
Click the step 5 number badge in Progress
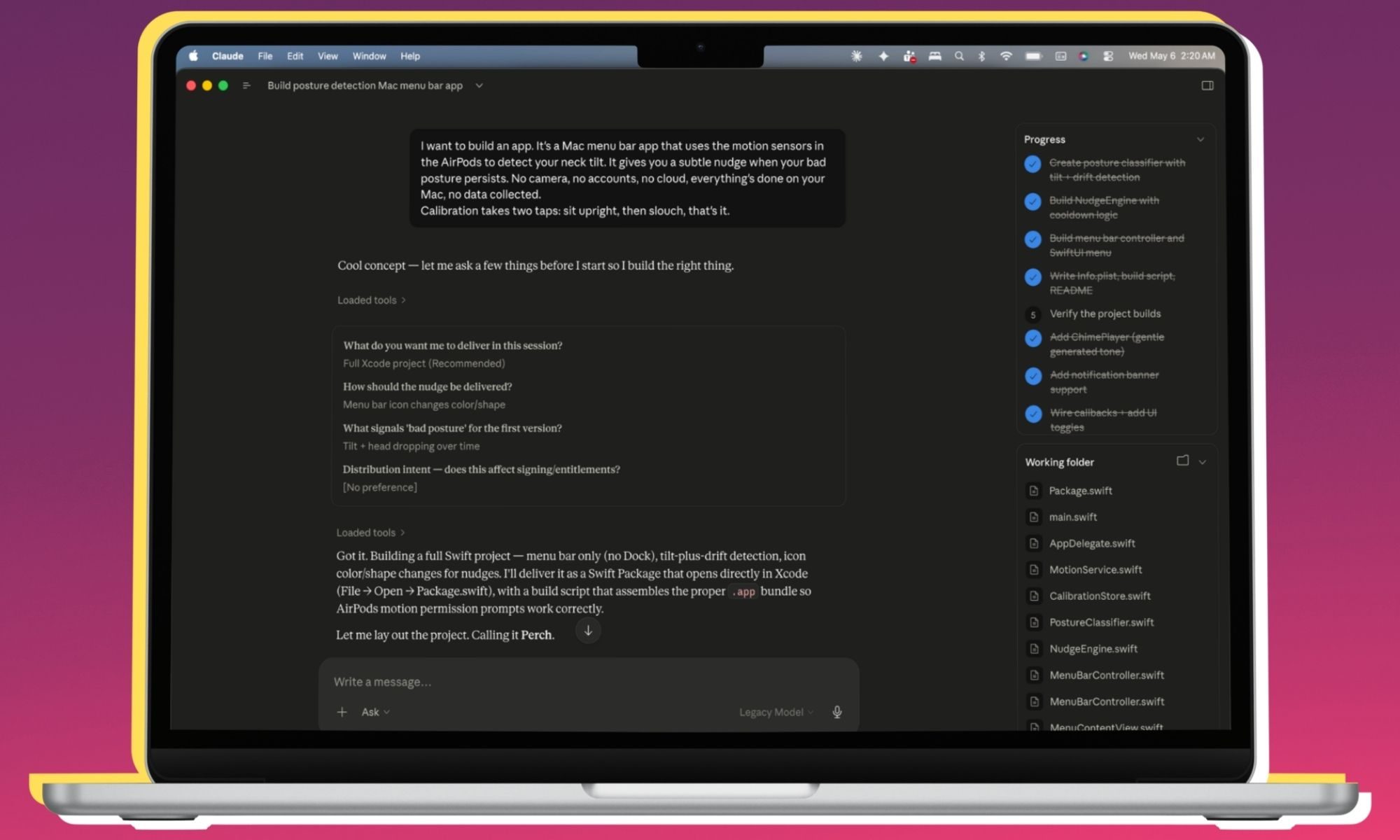click(1032, 314)
